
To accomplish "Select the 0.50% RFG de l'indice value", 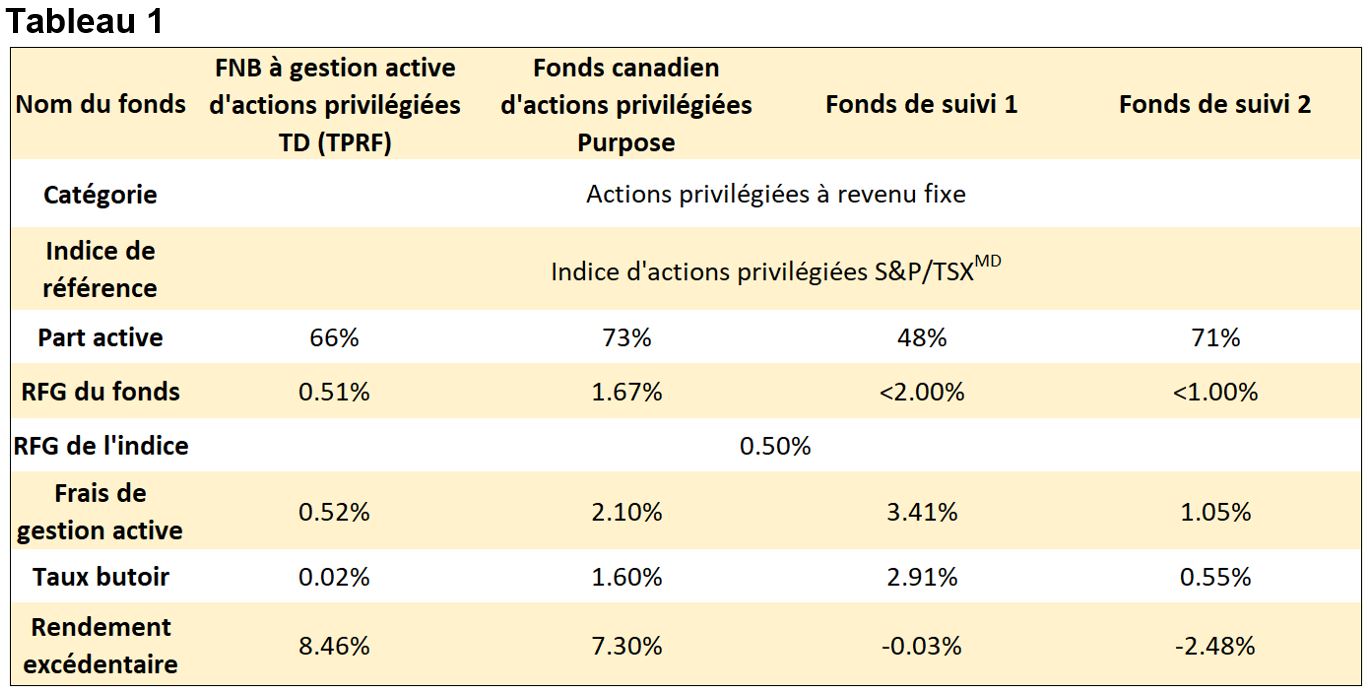I will tap(776, 446).
